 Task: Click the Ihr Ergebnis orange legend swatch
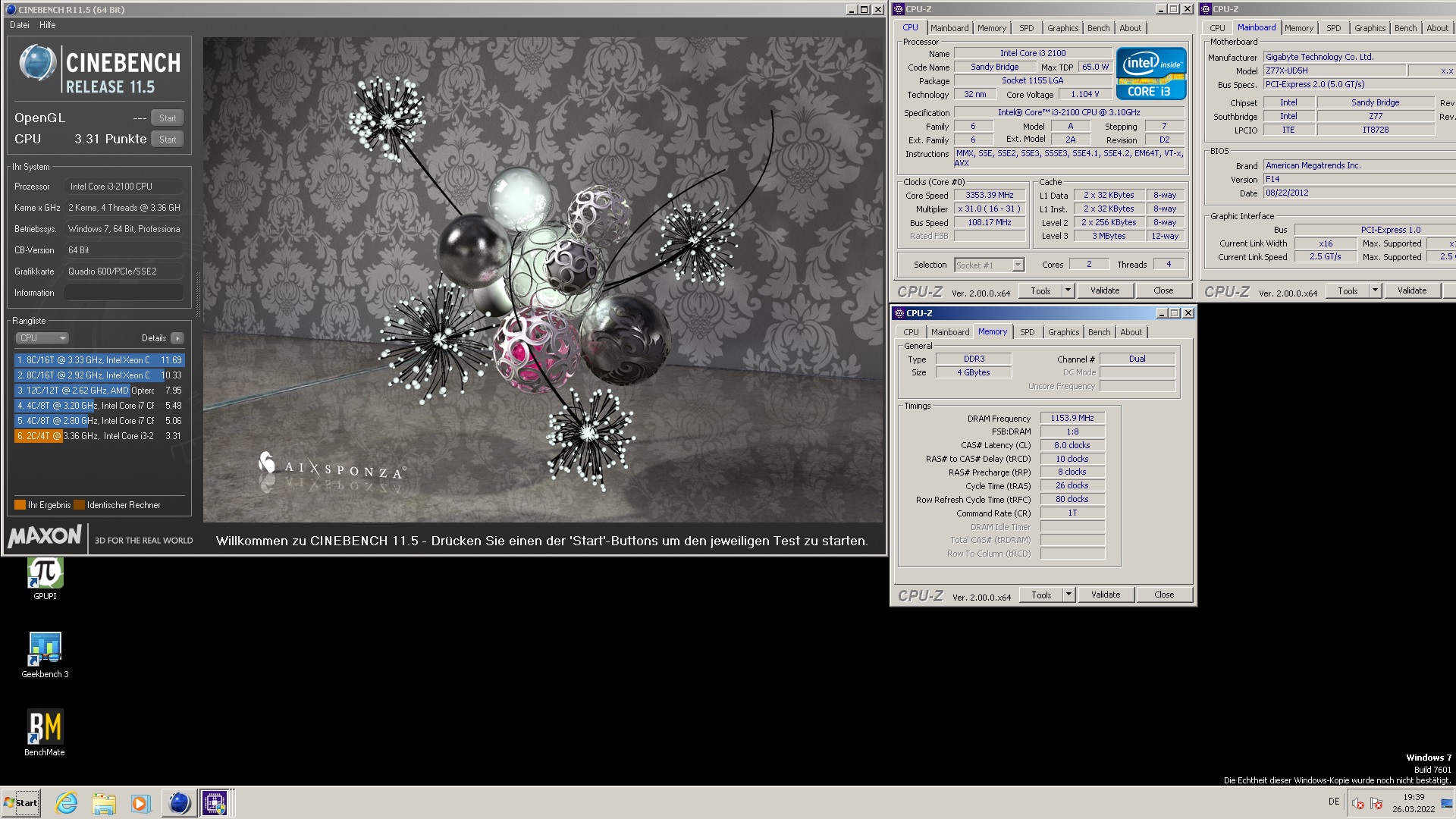(x=20, y=505)
